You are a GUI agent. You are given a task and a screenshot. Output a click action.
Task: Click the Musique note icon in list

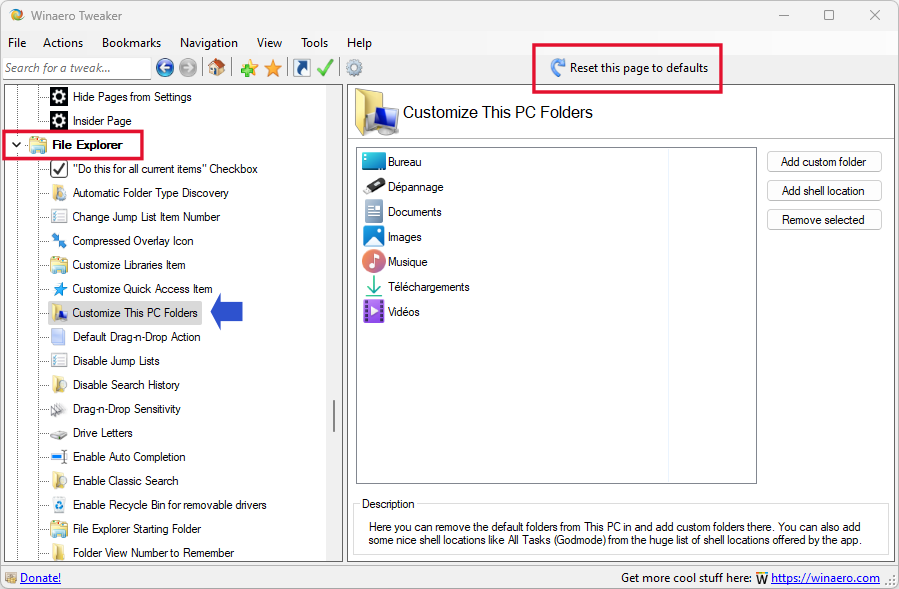(x=374, y=262)
